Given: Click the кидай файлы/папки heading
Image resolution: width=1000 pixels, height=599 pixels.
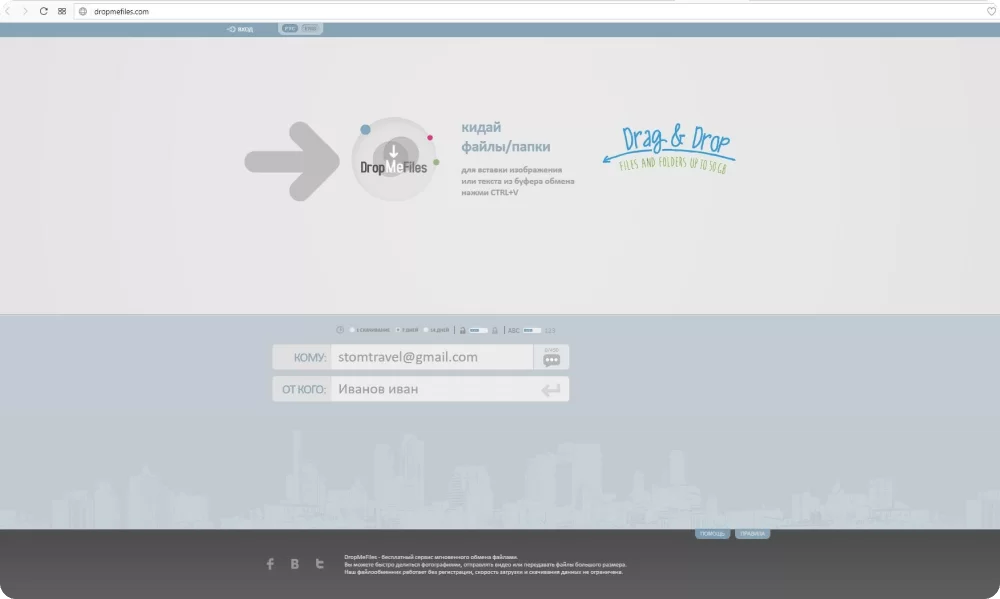Looking at the screenshot, I should (506, 137).
